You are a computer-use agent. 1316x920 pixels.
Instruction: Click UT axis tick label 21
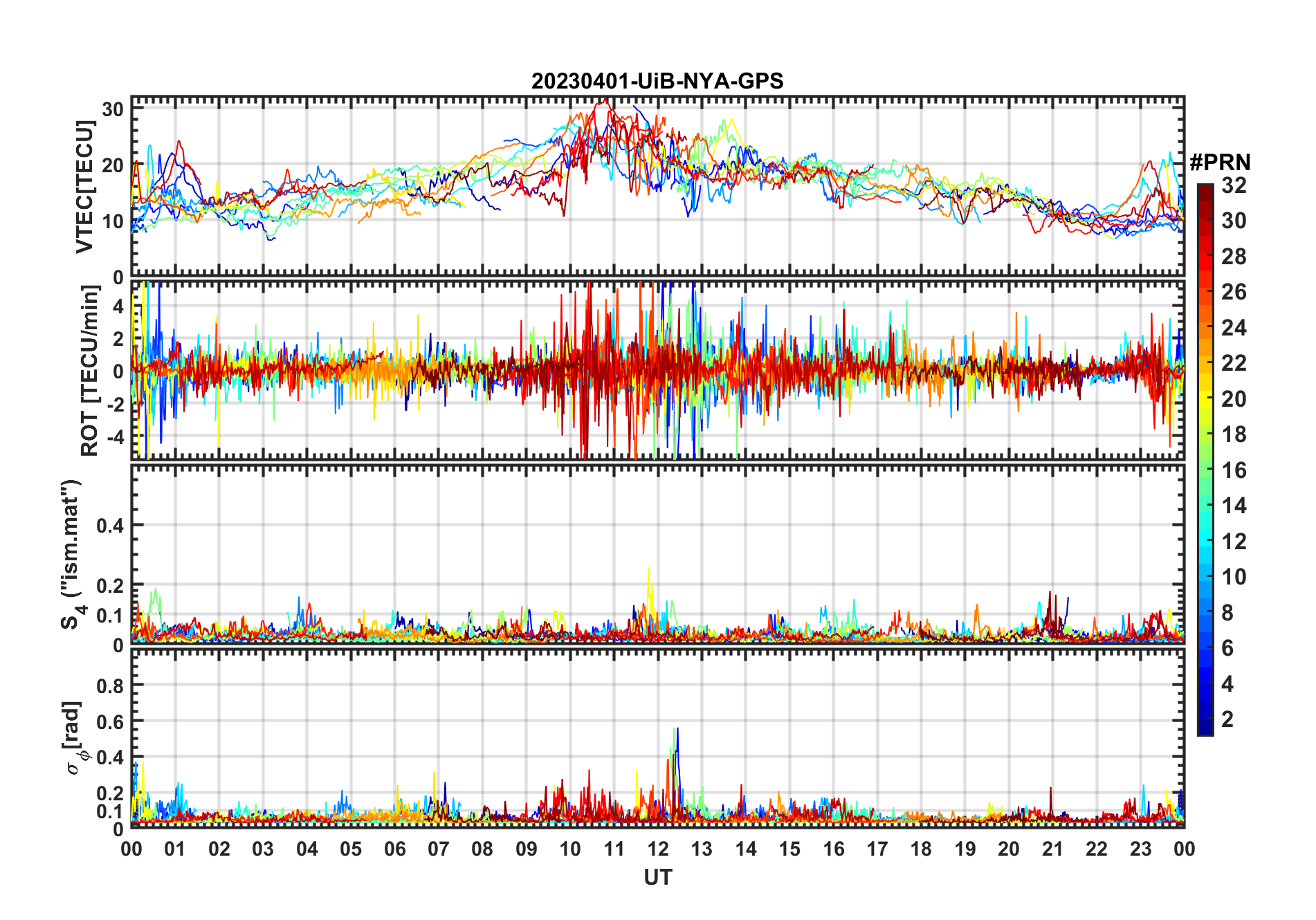[x=1052, y=849]
